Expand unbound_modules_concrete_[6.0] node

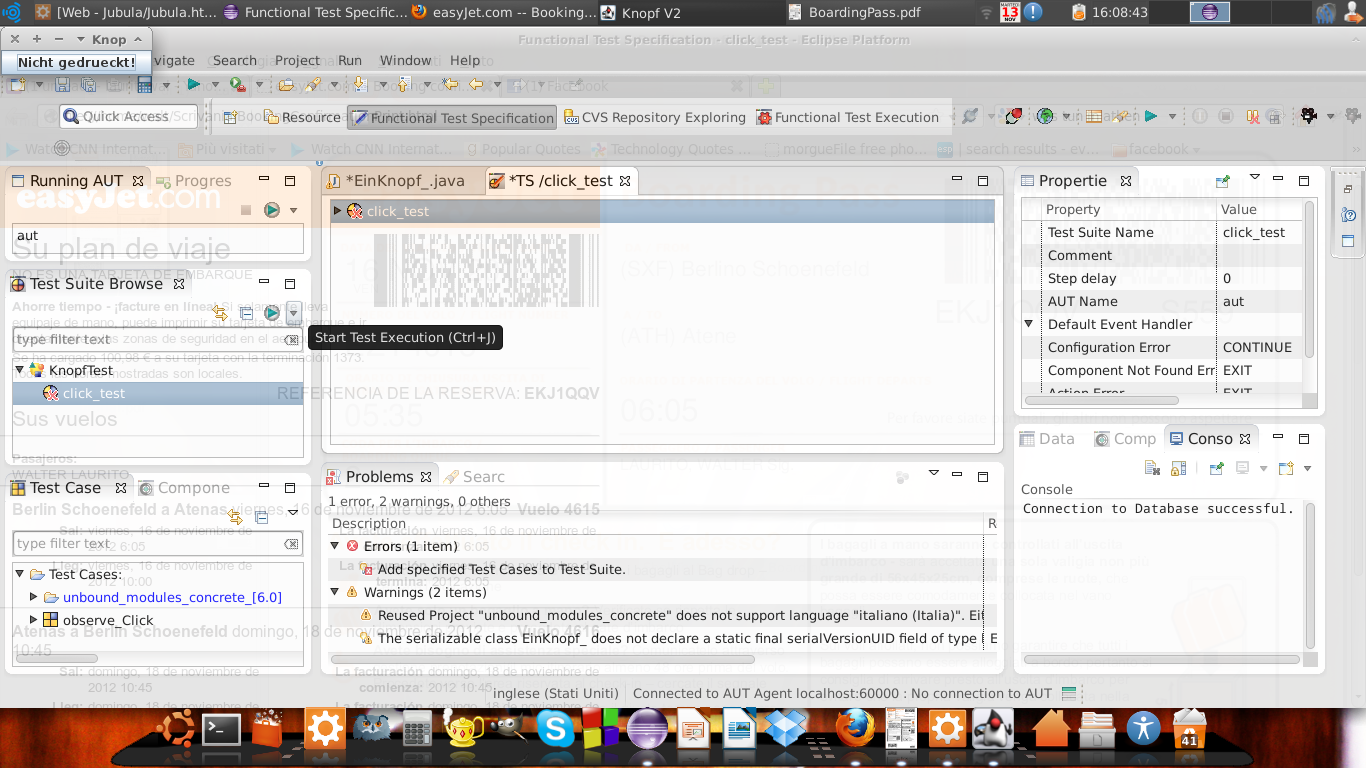click(x=34, y=597)
